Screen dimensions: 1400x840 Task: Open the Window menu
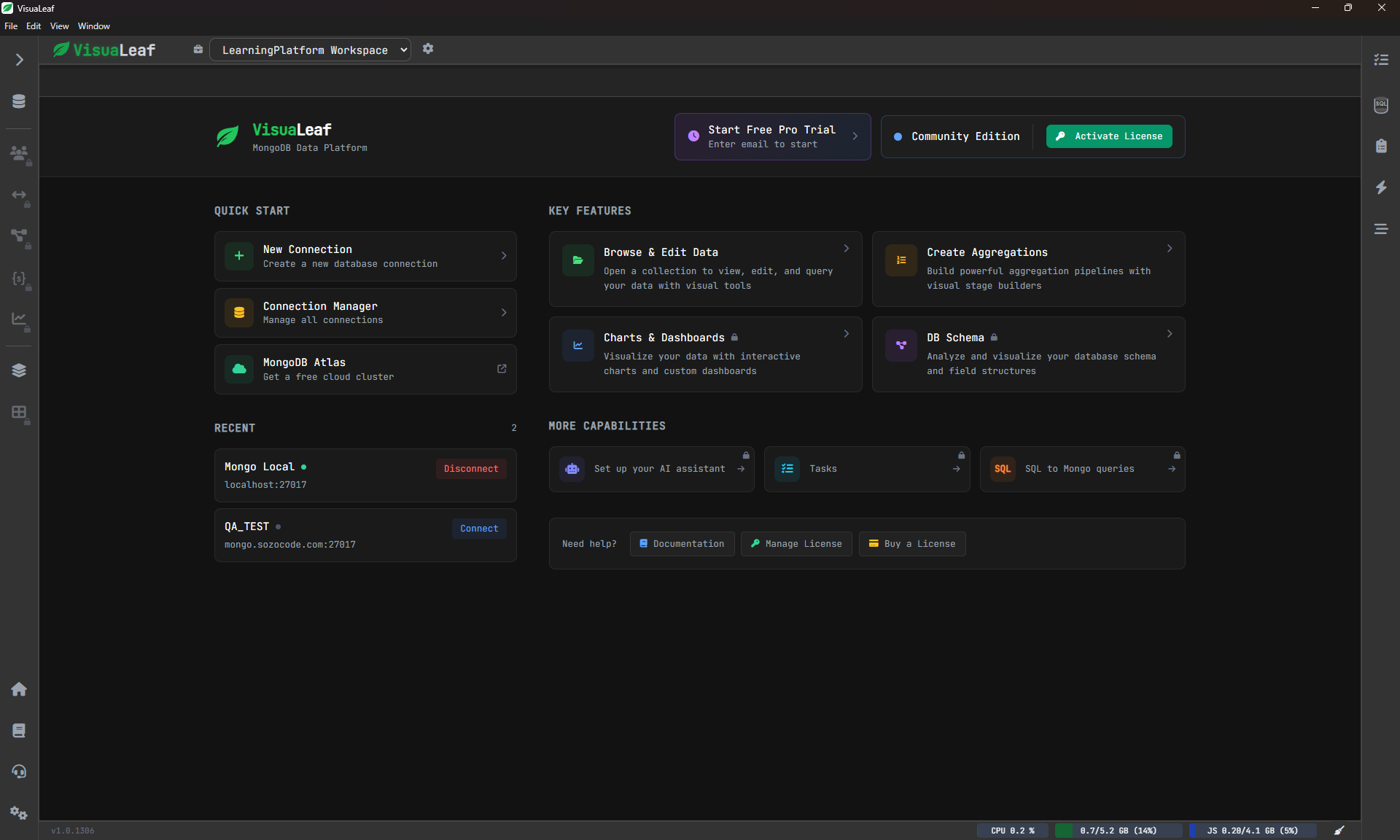[x=93, y=26]
